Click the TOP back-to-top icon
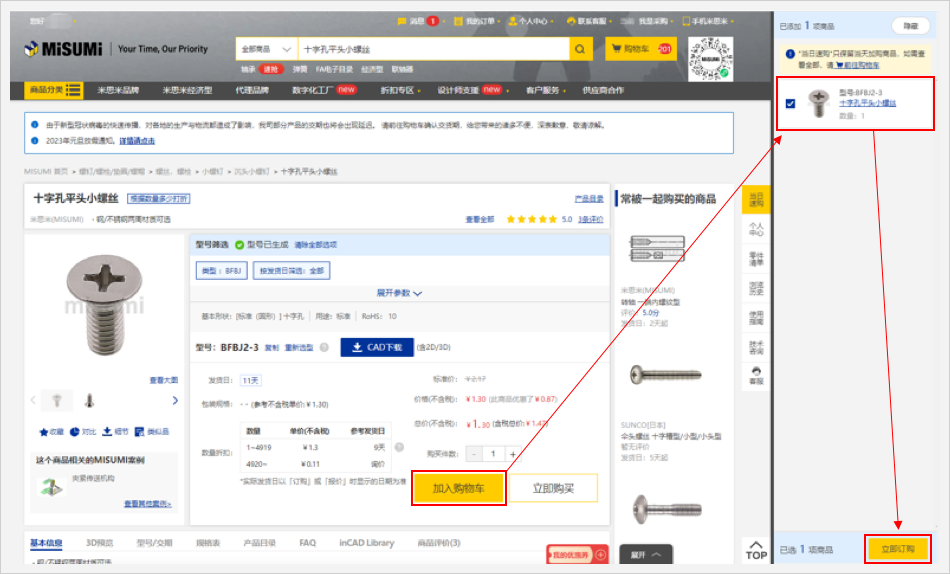This screenshot has height=574, width=950. [756, 549]
